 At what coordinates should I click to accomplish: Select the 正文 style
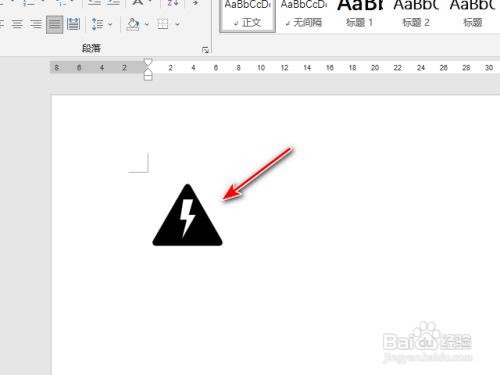248,15
